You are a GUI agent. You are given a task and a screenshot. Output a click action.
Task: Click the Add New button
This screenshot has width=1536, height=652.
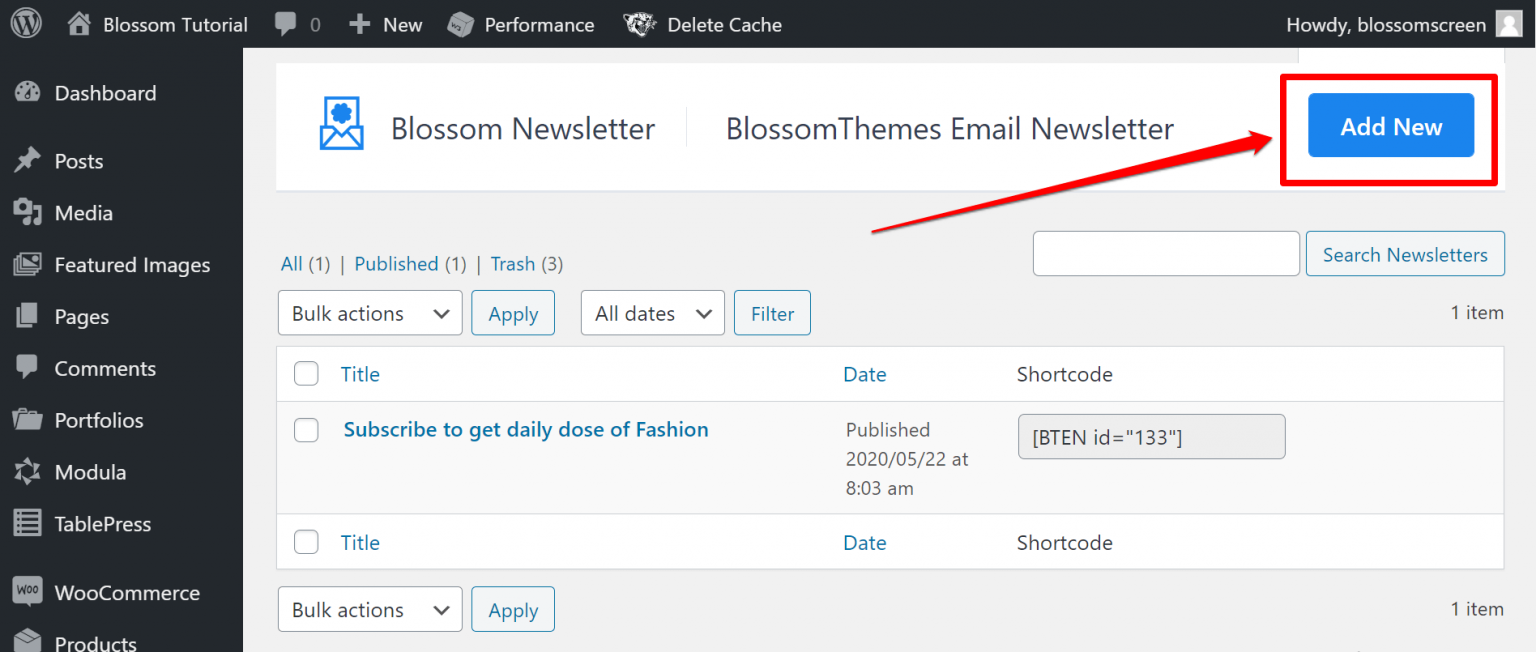[x=1390, y=127]
